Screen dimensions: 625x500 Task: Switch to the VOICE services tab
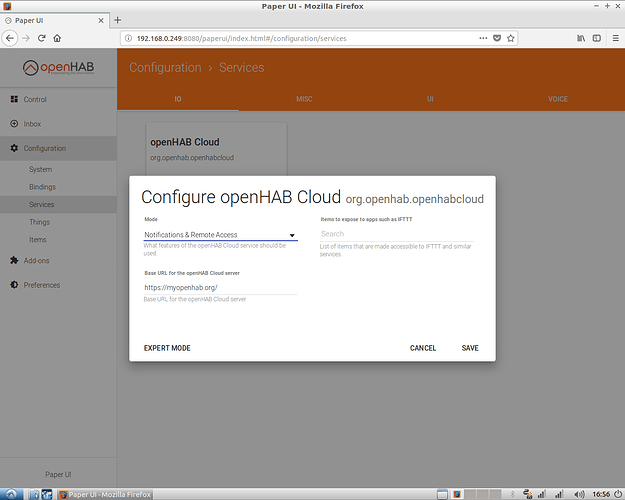557,99
